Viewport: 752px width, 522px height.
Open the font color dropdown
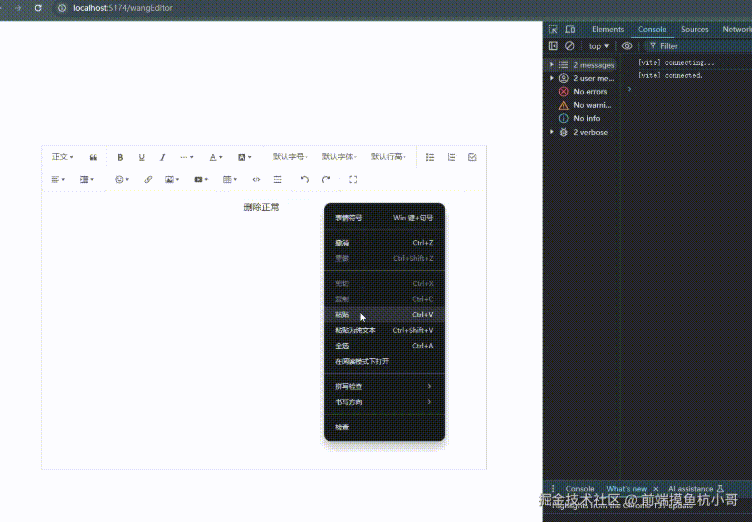tap(215, 157)
